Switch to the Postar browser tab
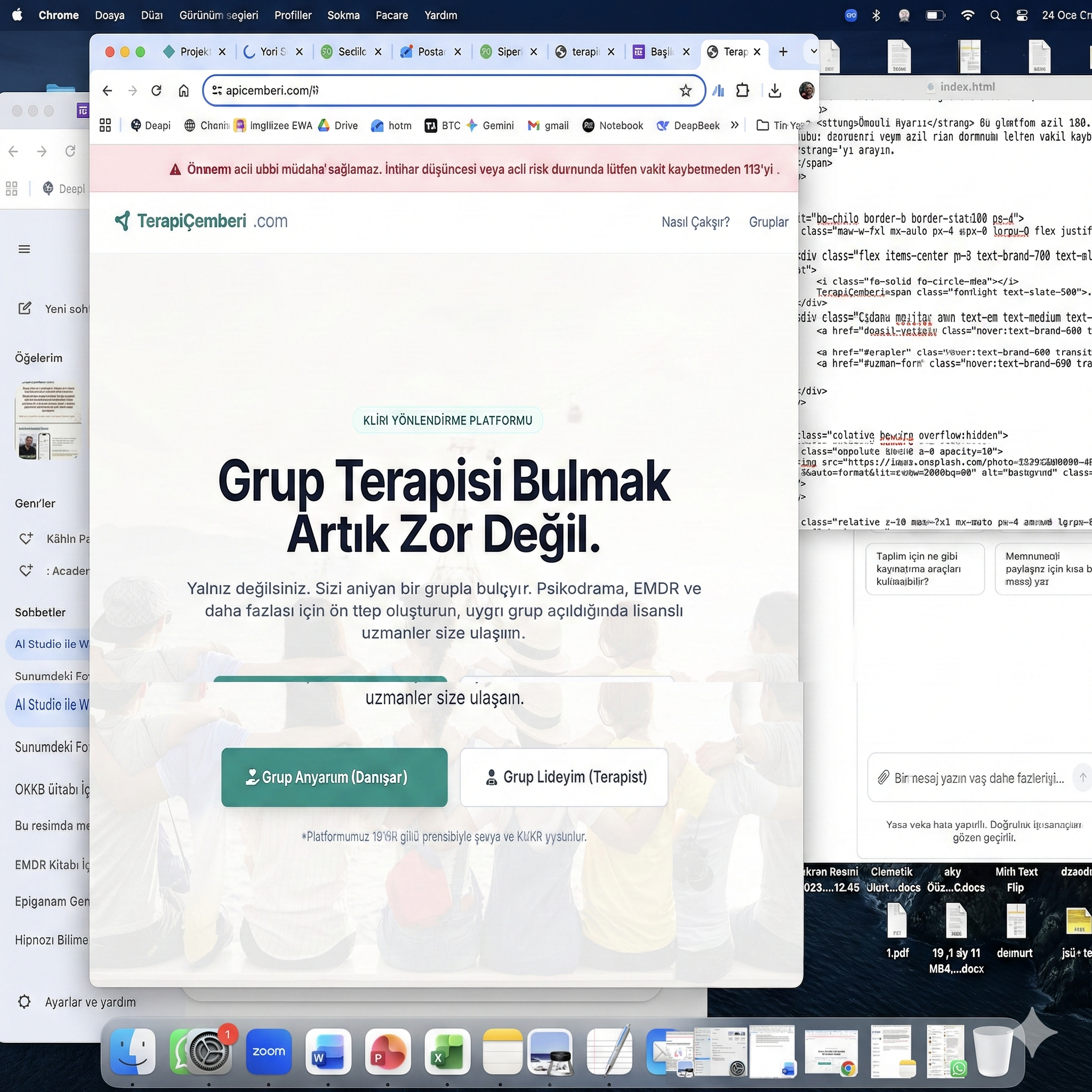Screen dimensions: 1092x1092 click(x=431, y=52)
